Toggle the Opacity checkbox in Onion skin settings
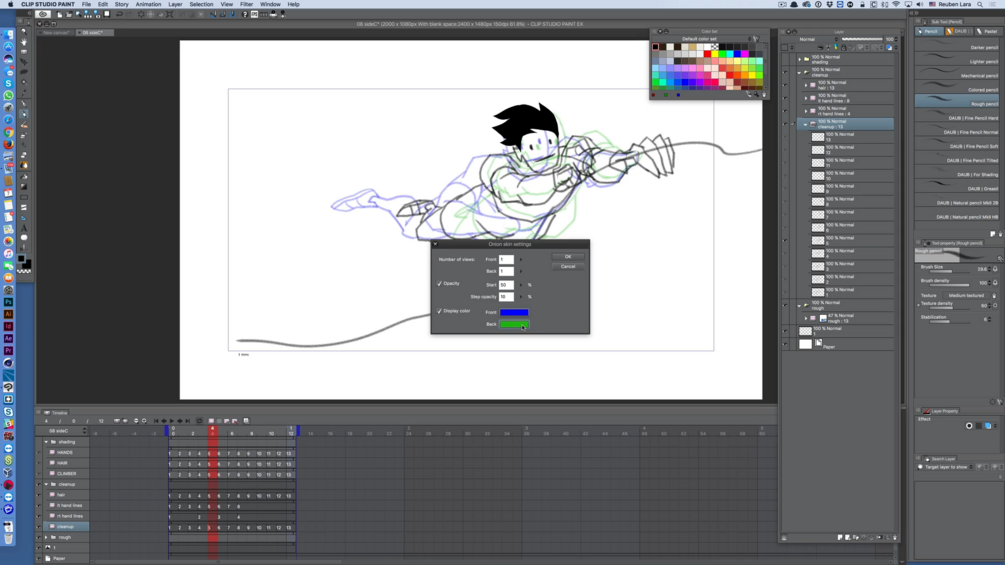1005x565 pixels. tap(440, 283)
